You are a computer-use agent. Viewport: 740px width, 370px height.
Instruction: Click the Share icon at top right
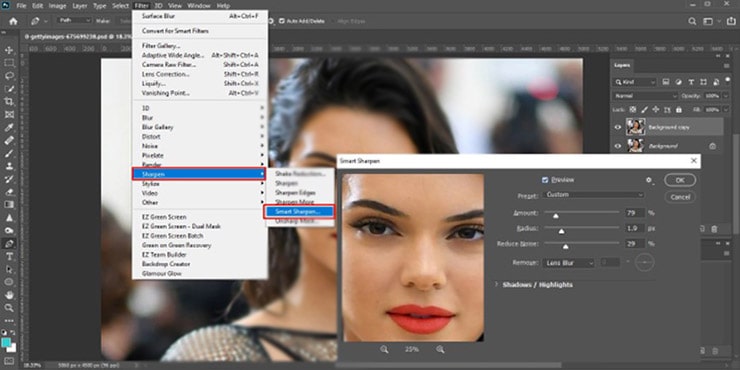click(x=730, y=21)
